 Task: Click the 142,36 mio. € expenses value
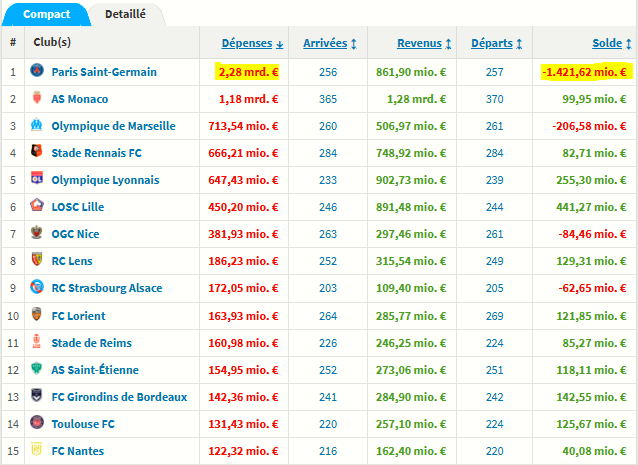click(243, 397)
